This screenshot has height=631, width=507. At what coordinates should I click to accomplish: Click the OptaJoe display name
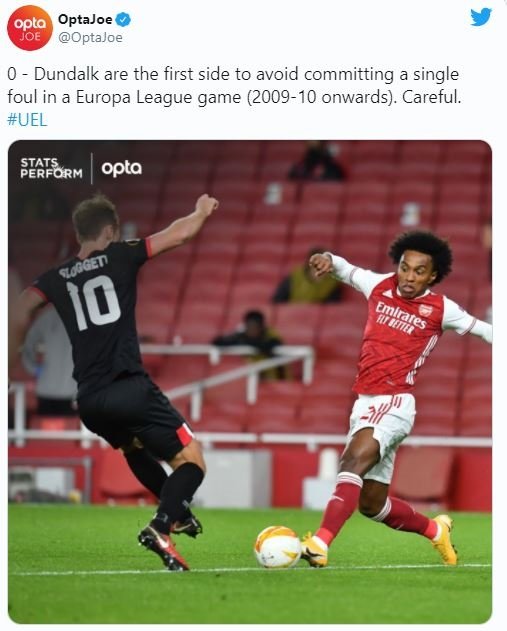(85, 19)
